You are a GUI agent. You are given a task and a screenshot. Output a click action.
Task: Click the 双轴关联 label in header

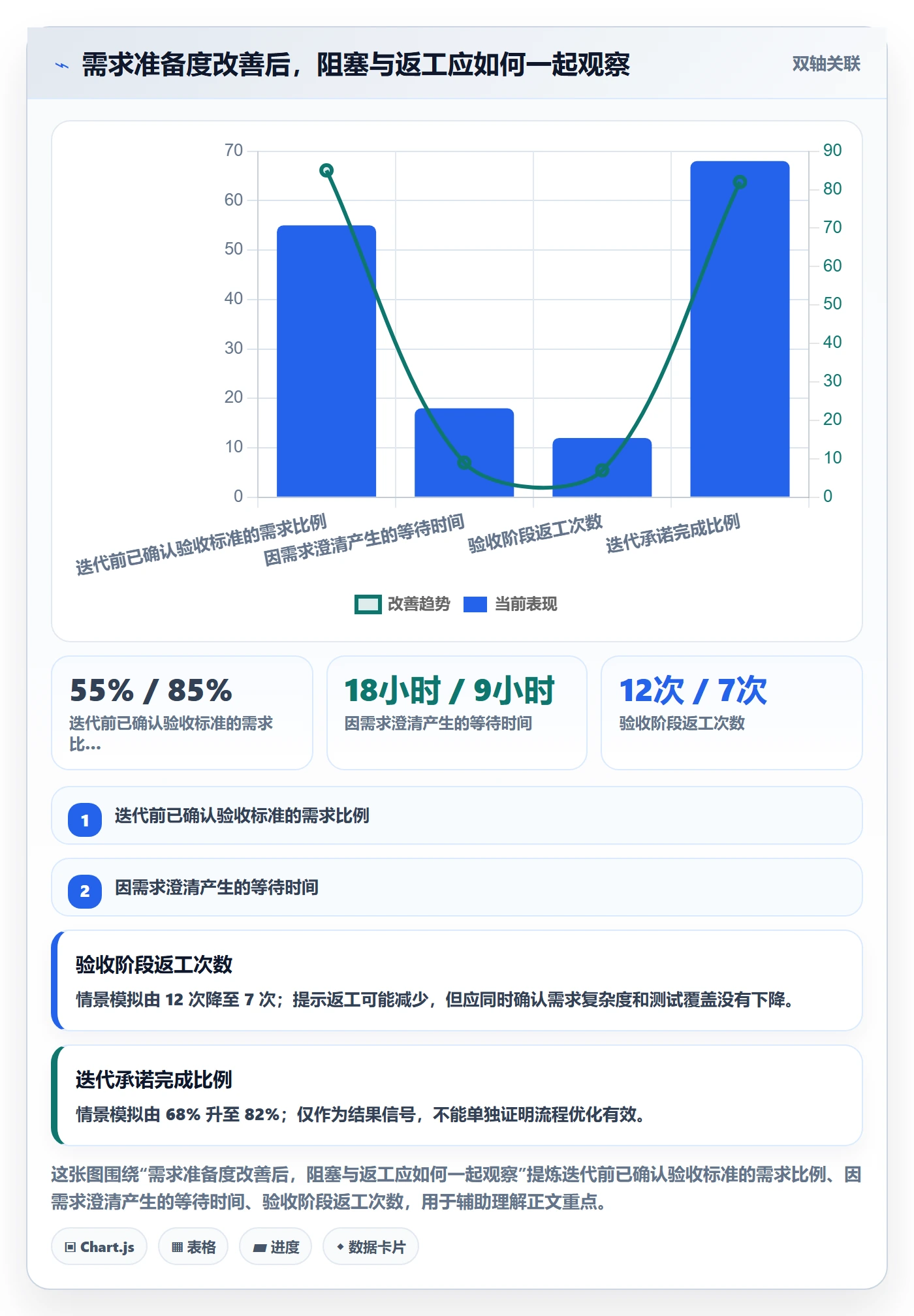pyautogui.click(x=826, y=64)
